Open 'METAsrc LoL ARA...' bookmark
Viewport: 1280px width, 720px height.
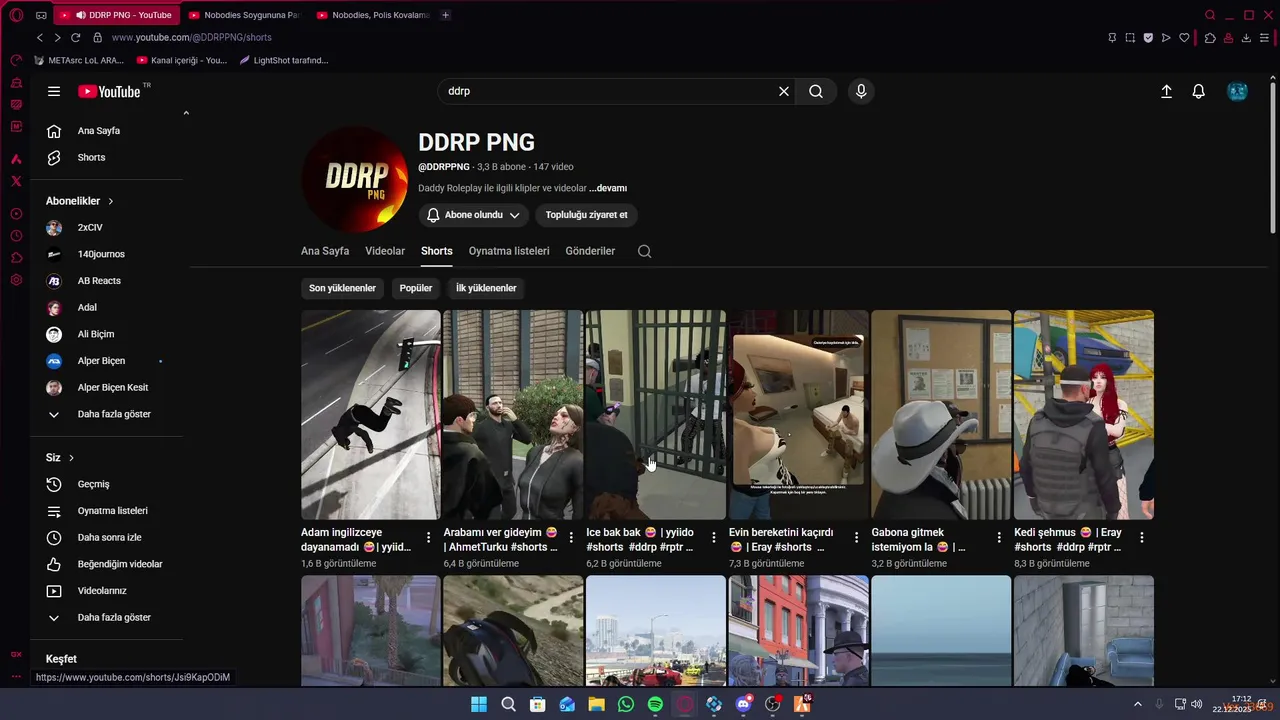[79, 60]
